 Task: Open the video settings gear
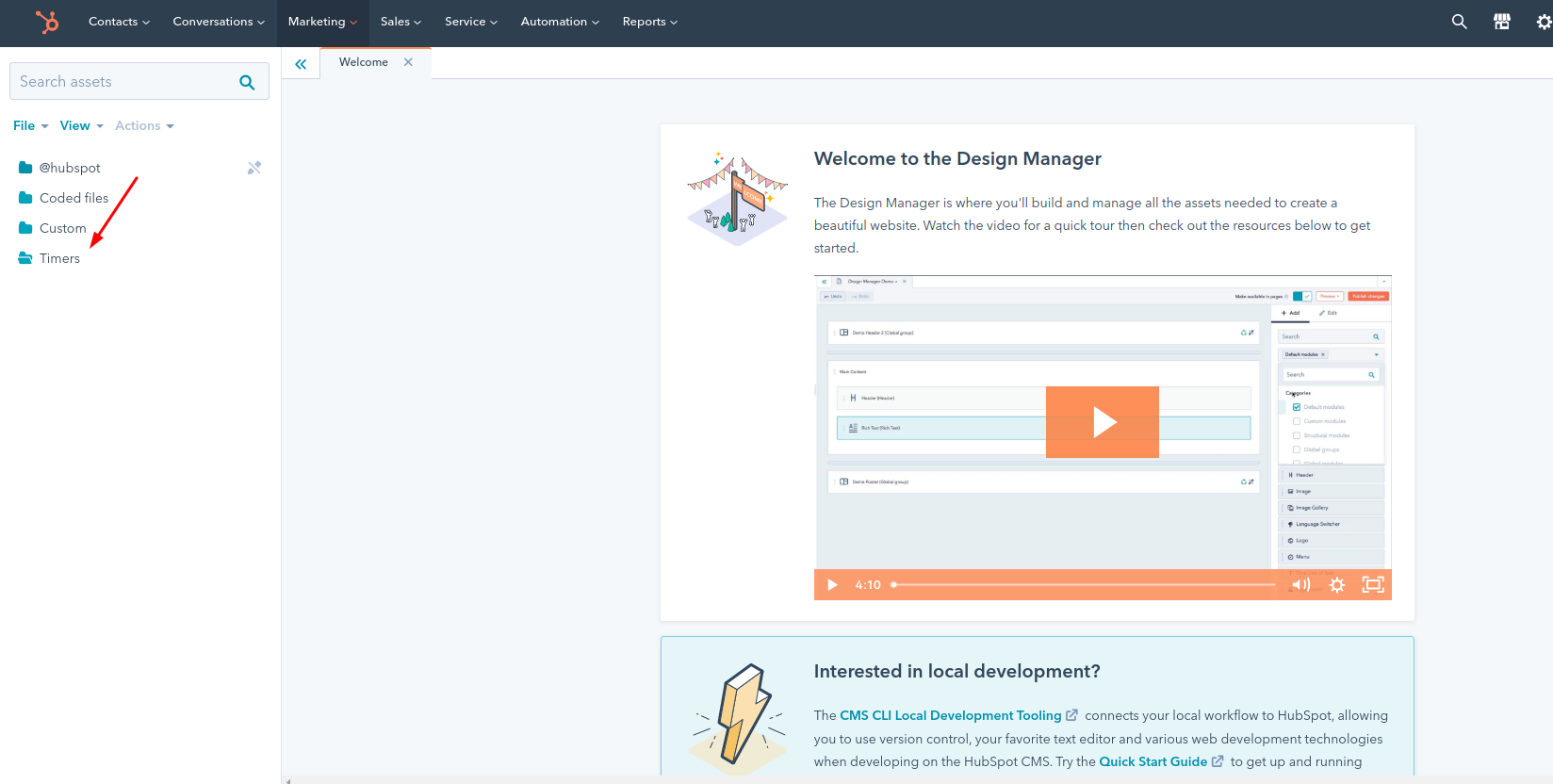[x=1337, y=585]
